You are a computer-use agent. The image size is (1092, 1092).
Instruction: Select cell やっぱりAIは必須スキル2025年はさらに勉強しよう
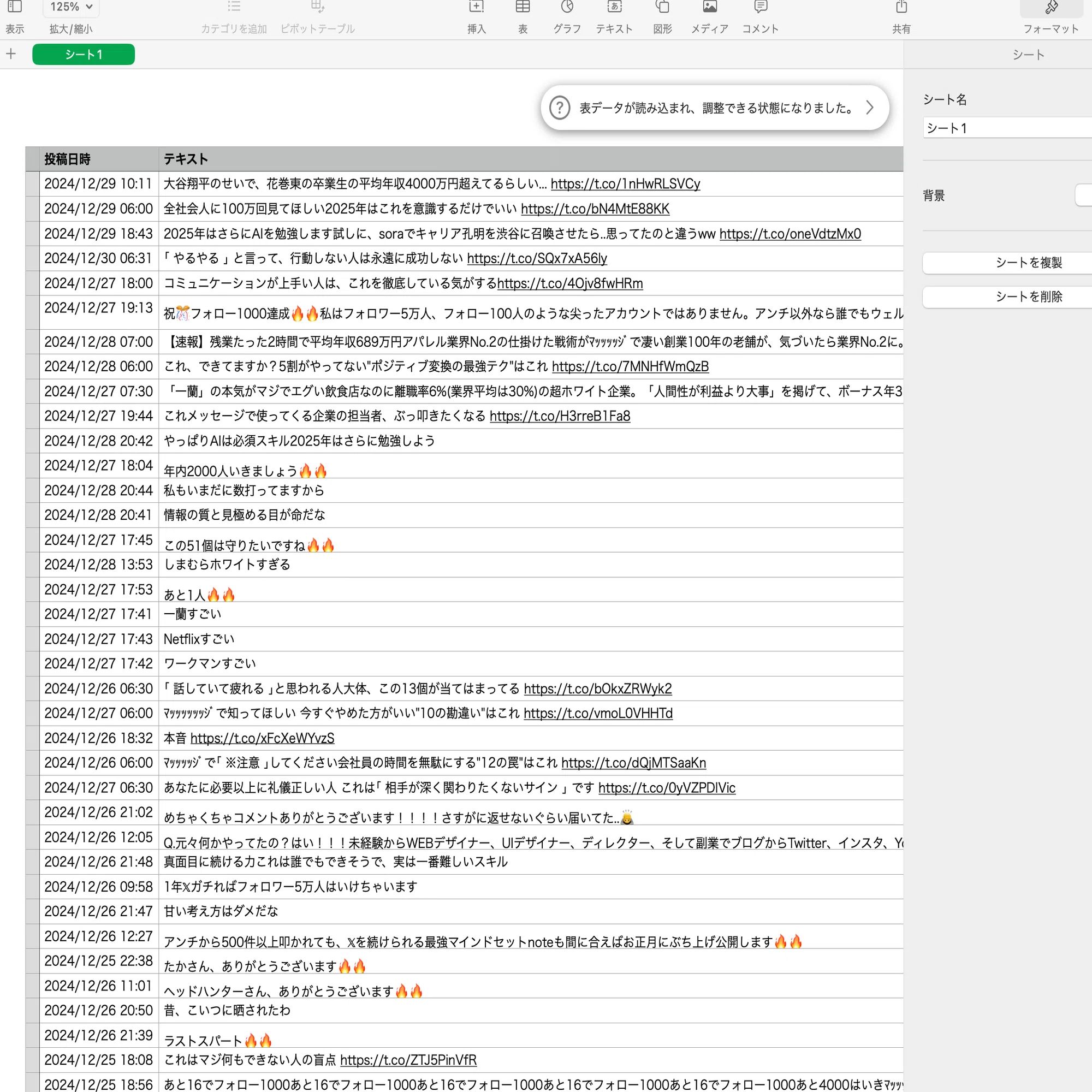coord(531,441)
